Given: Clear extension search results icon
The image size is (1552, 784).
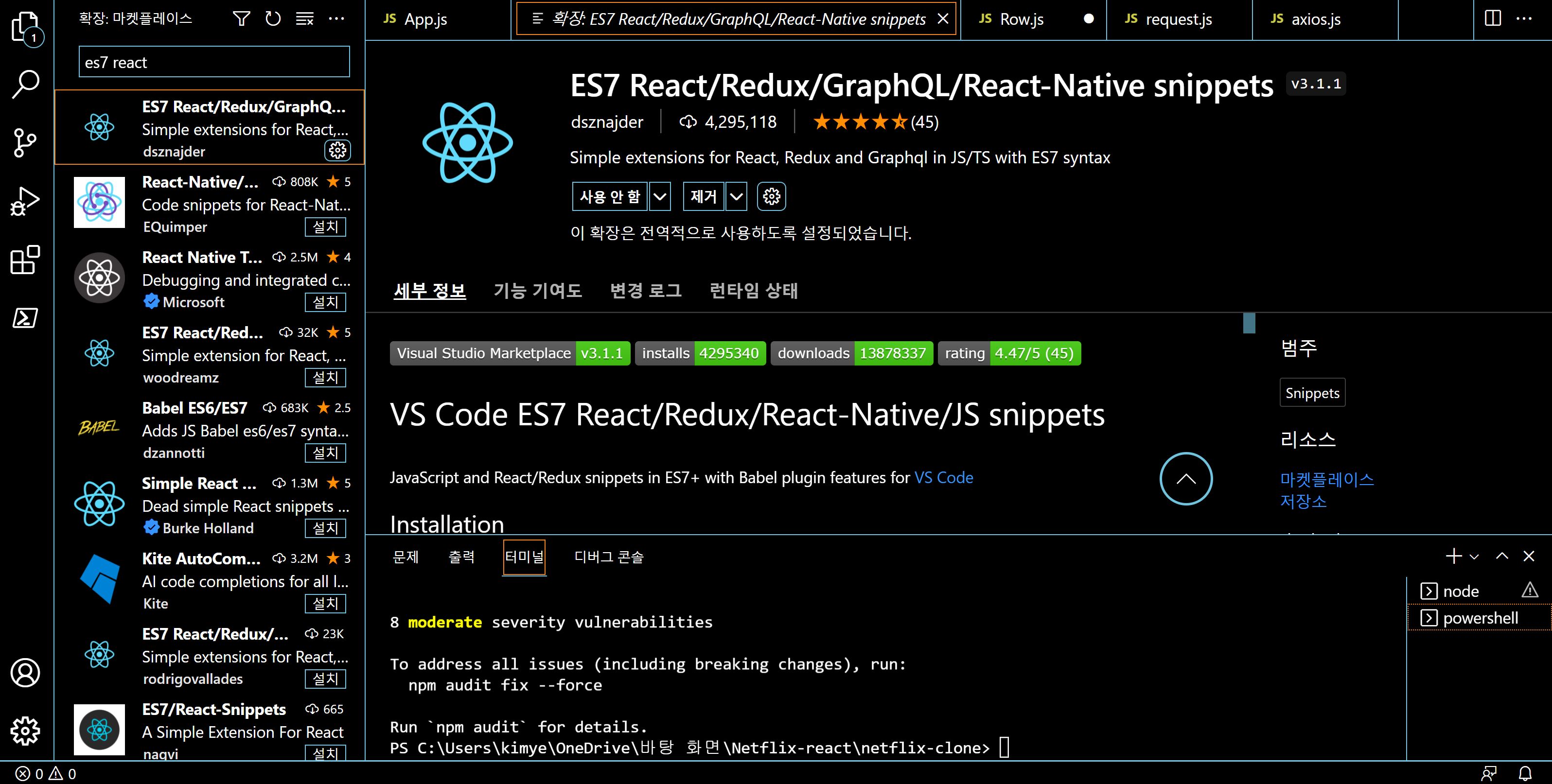Looking at the screenshot, I should (x=305, y=18).
